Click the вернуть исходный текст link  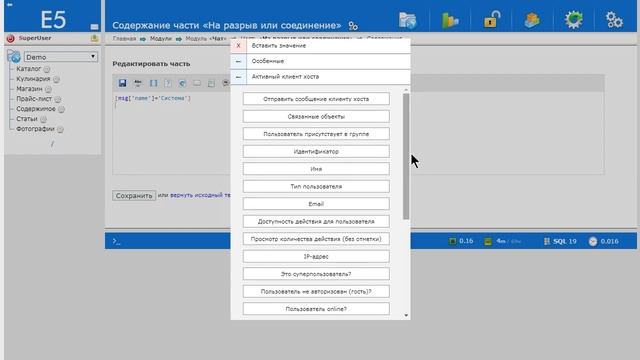pos(200,195)
